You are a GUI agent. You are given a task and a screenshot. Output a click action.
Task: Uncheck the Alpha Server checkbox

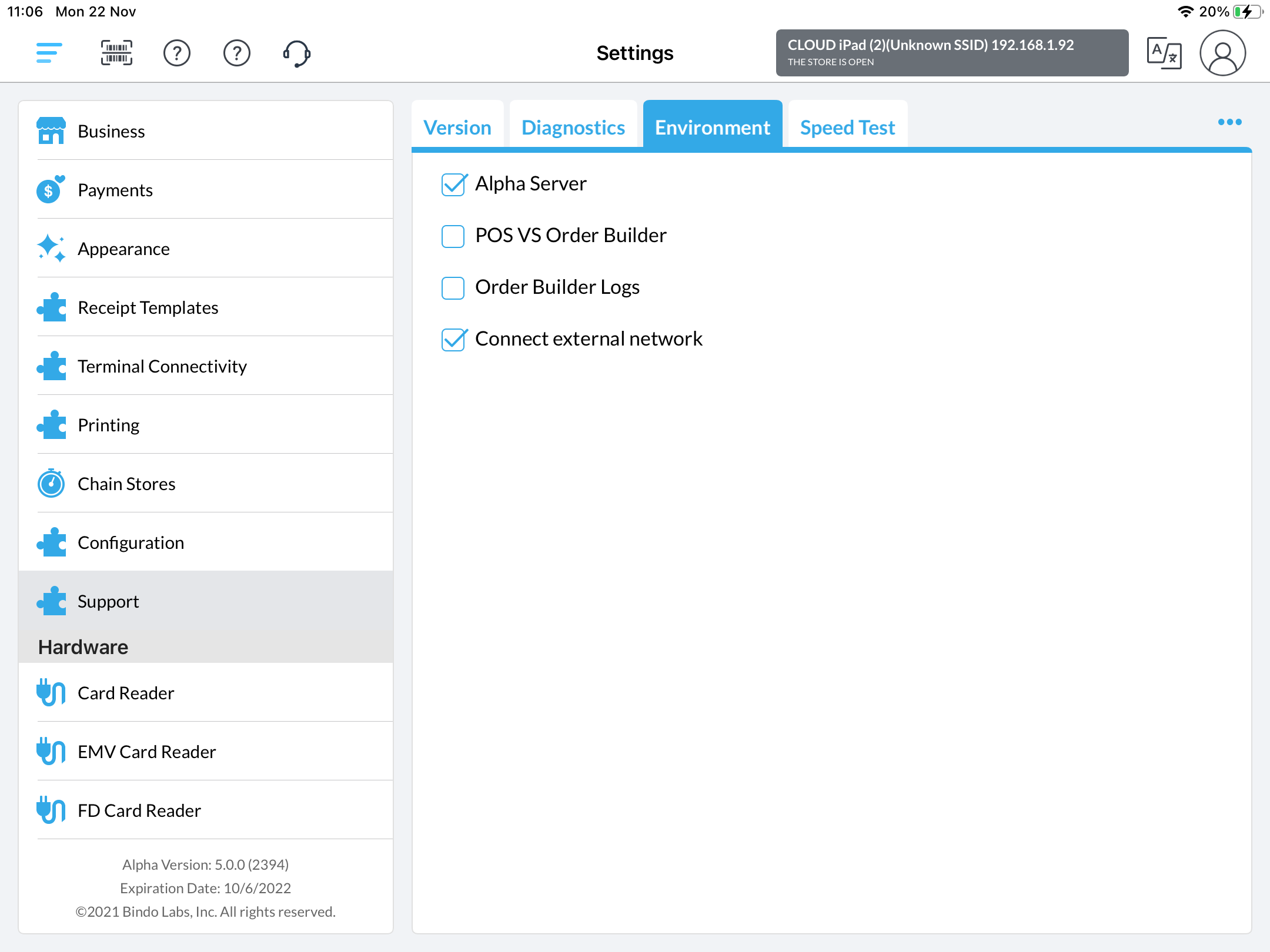(453, 184)
